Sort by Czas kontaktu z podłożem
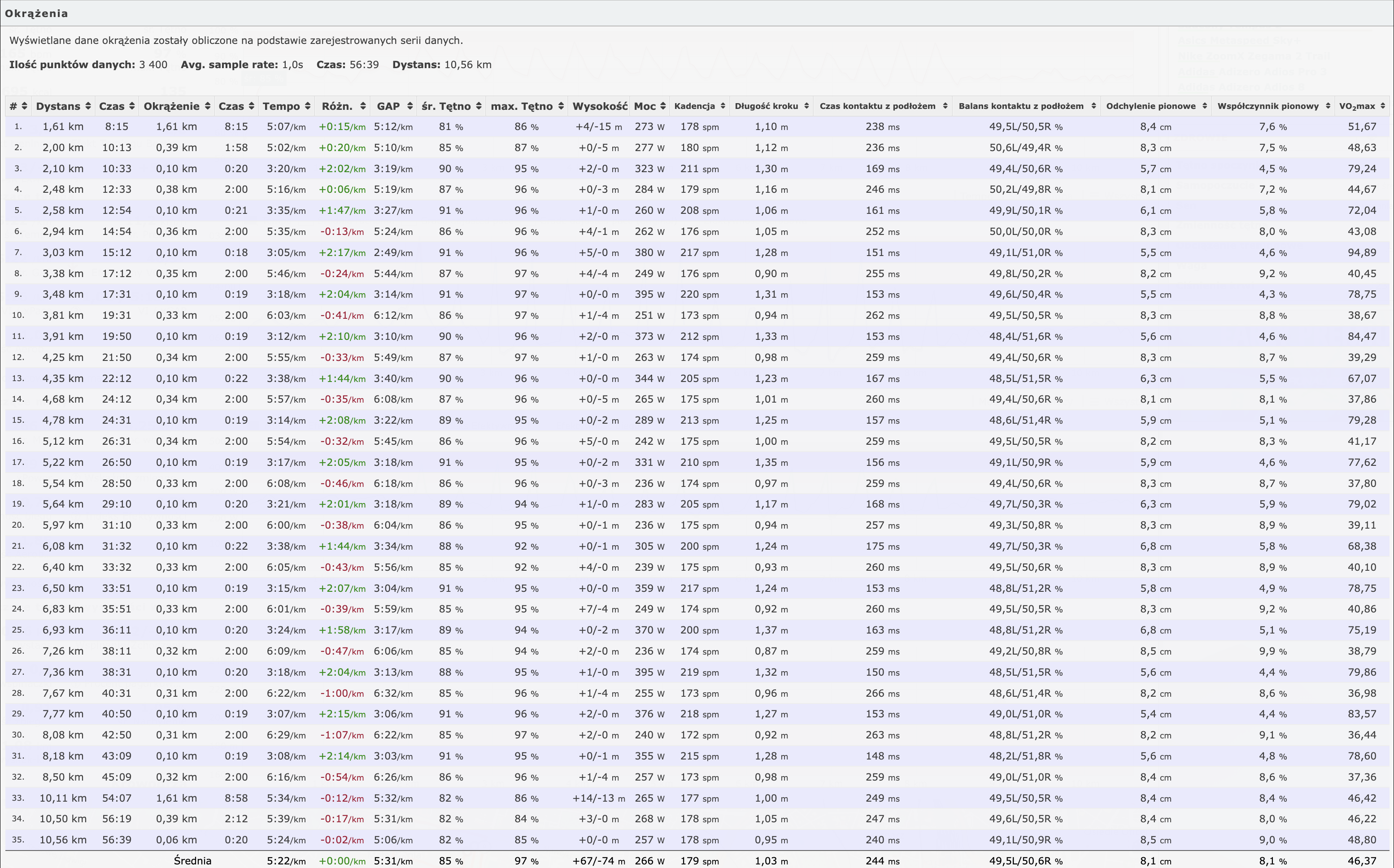Image resolution: width=1394 pixels, height=868 pixels. (x=877, y=106)
